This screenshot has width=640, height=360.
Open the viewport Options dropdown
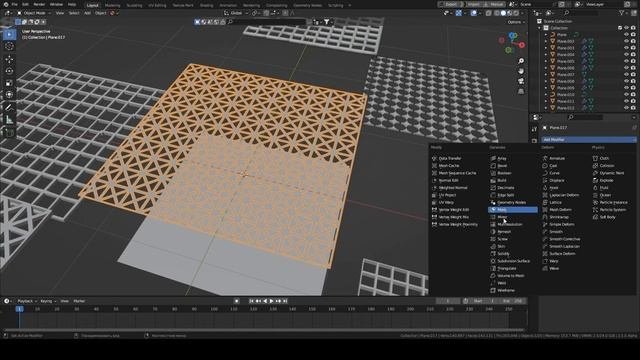coord(516,22)
